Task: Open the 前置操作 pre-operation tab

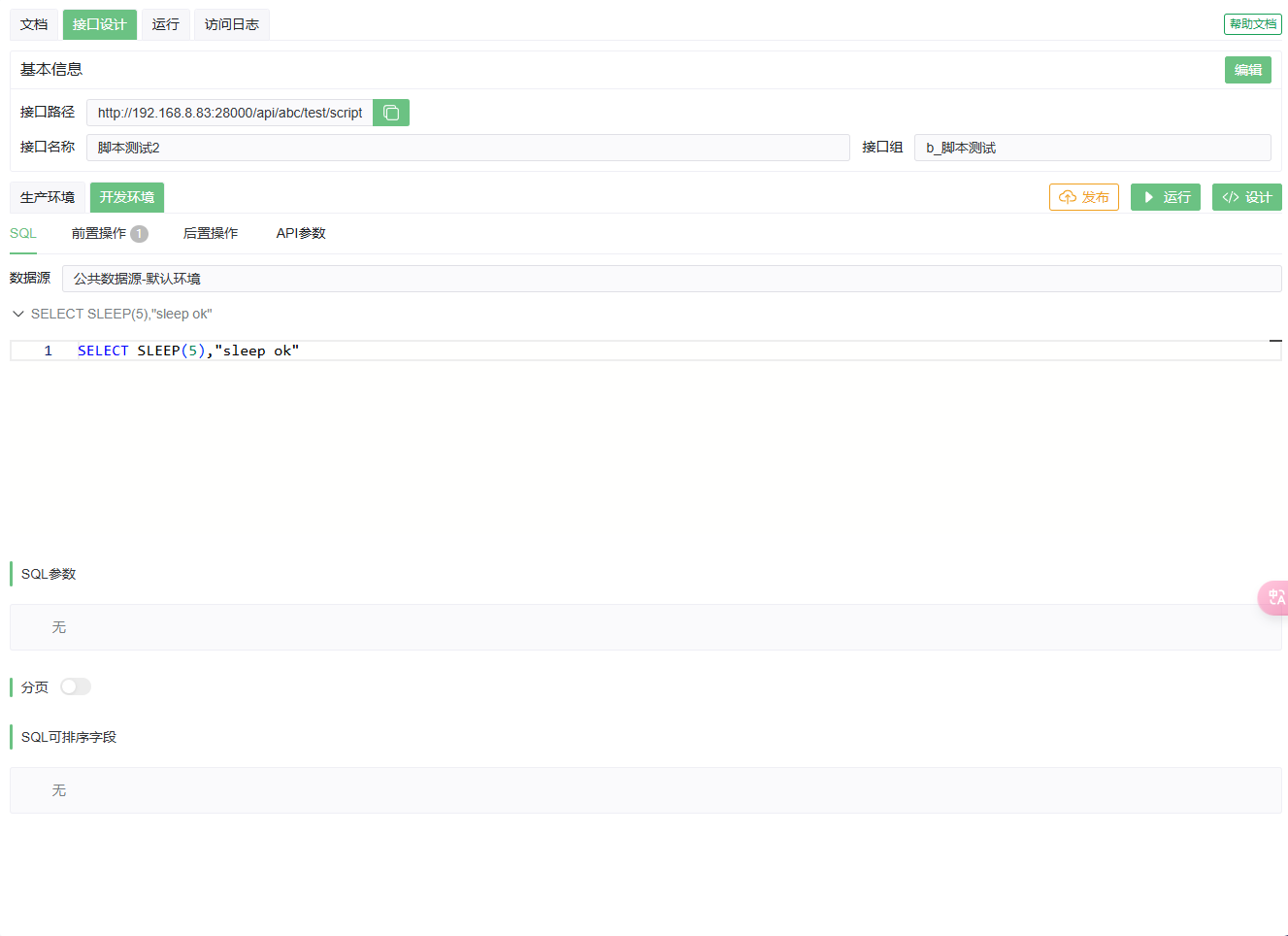Action: coord(99,233)
